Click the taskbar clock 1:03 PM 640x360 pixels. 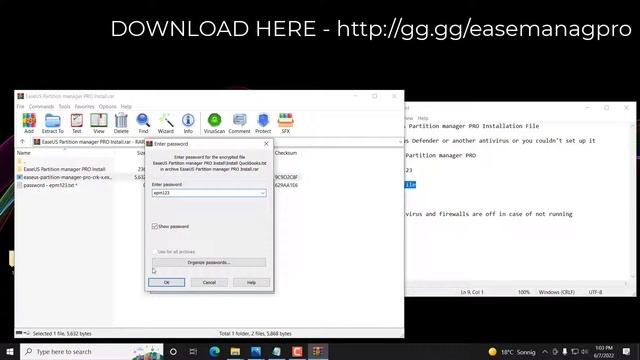point(604,351)
